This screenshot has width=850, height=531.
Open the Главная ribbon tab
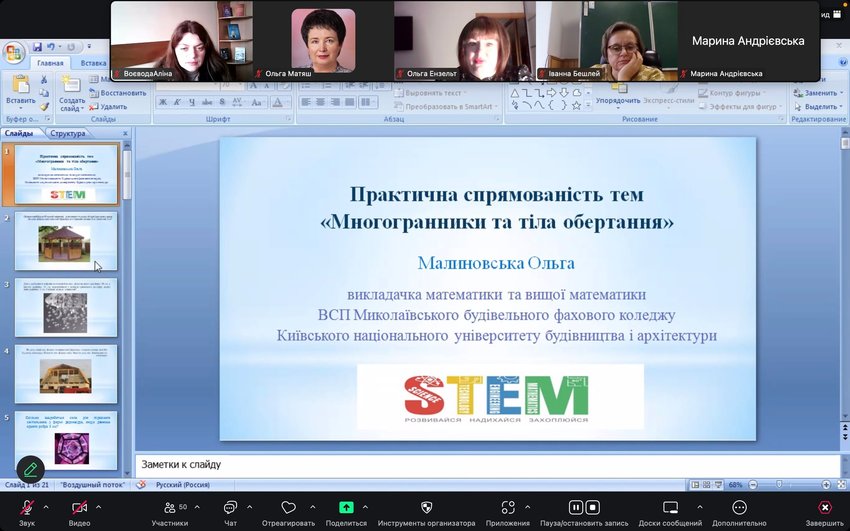click(50, 63)
